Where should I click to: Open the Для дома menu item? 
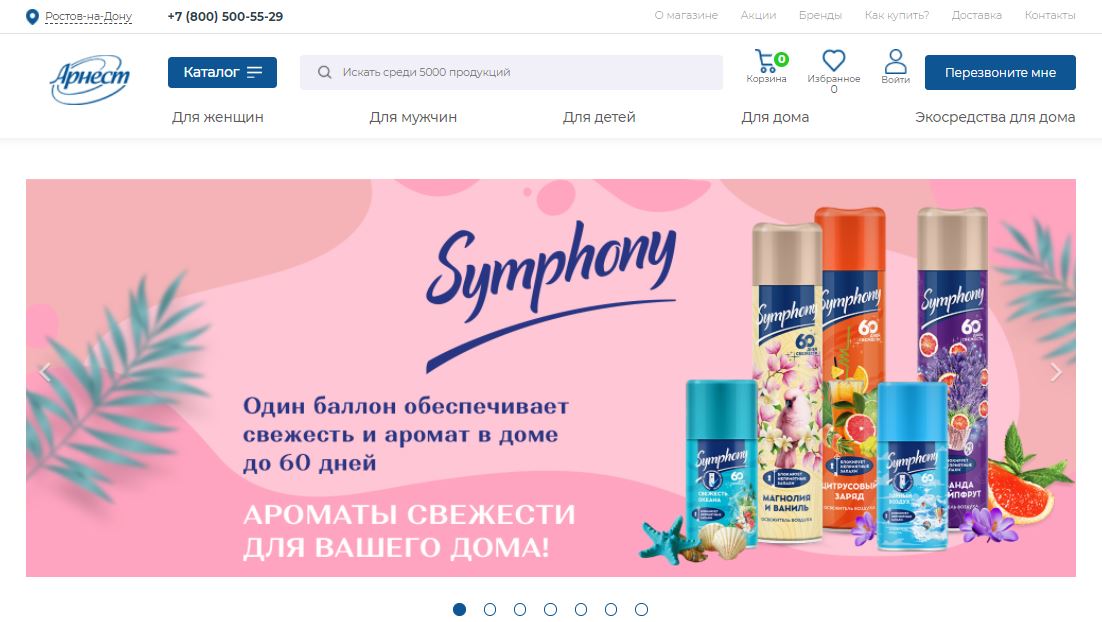(x=775, y=117)
